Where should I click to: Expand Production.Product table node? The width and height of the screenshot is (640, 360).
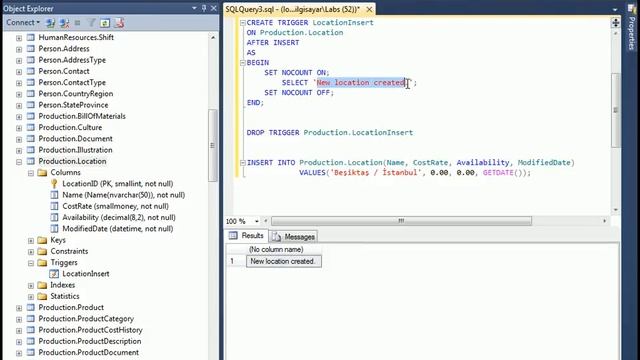19,308
